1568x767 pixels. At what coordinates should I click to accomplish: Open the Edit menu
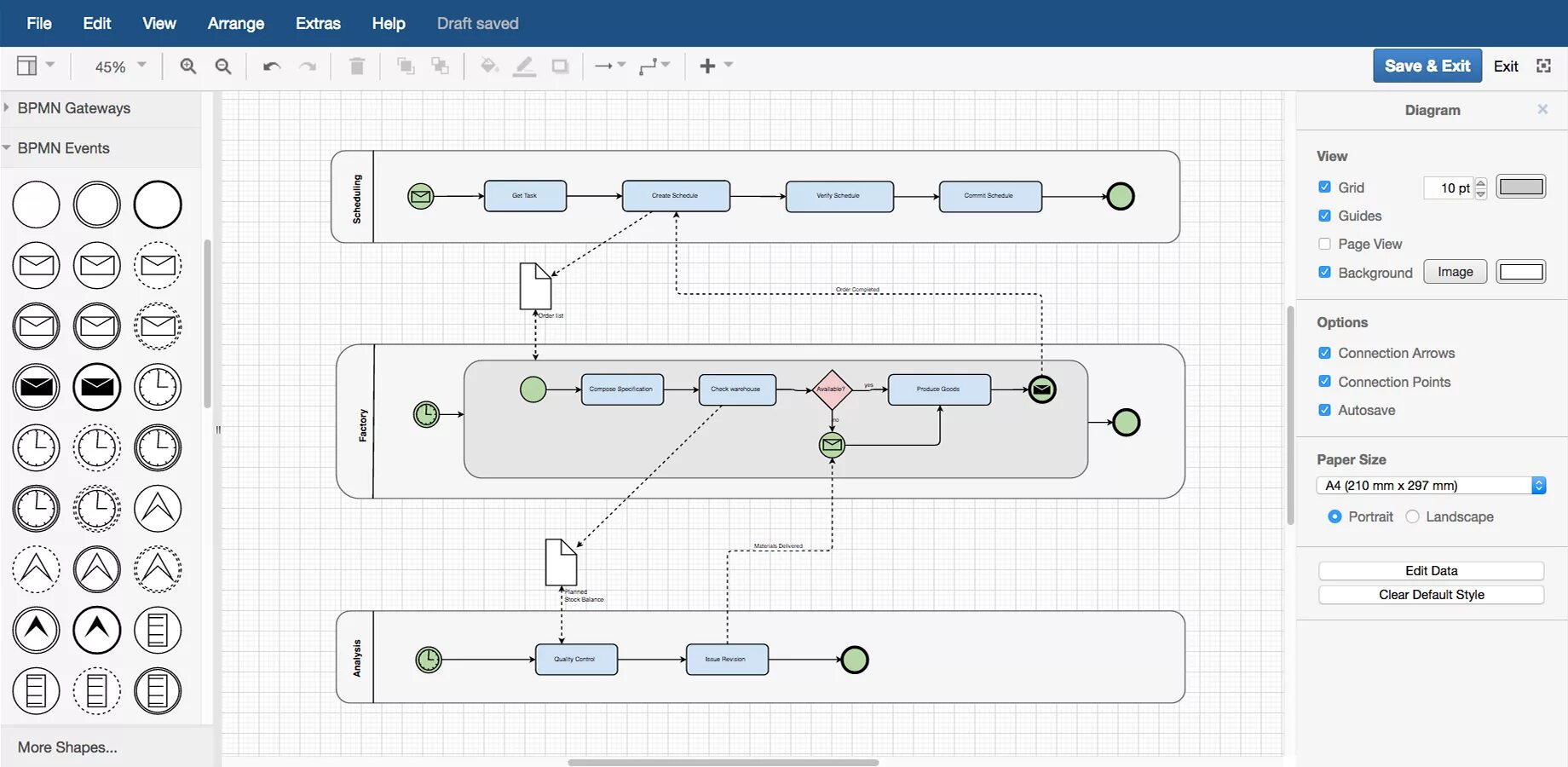coord(97,23)
